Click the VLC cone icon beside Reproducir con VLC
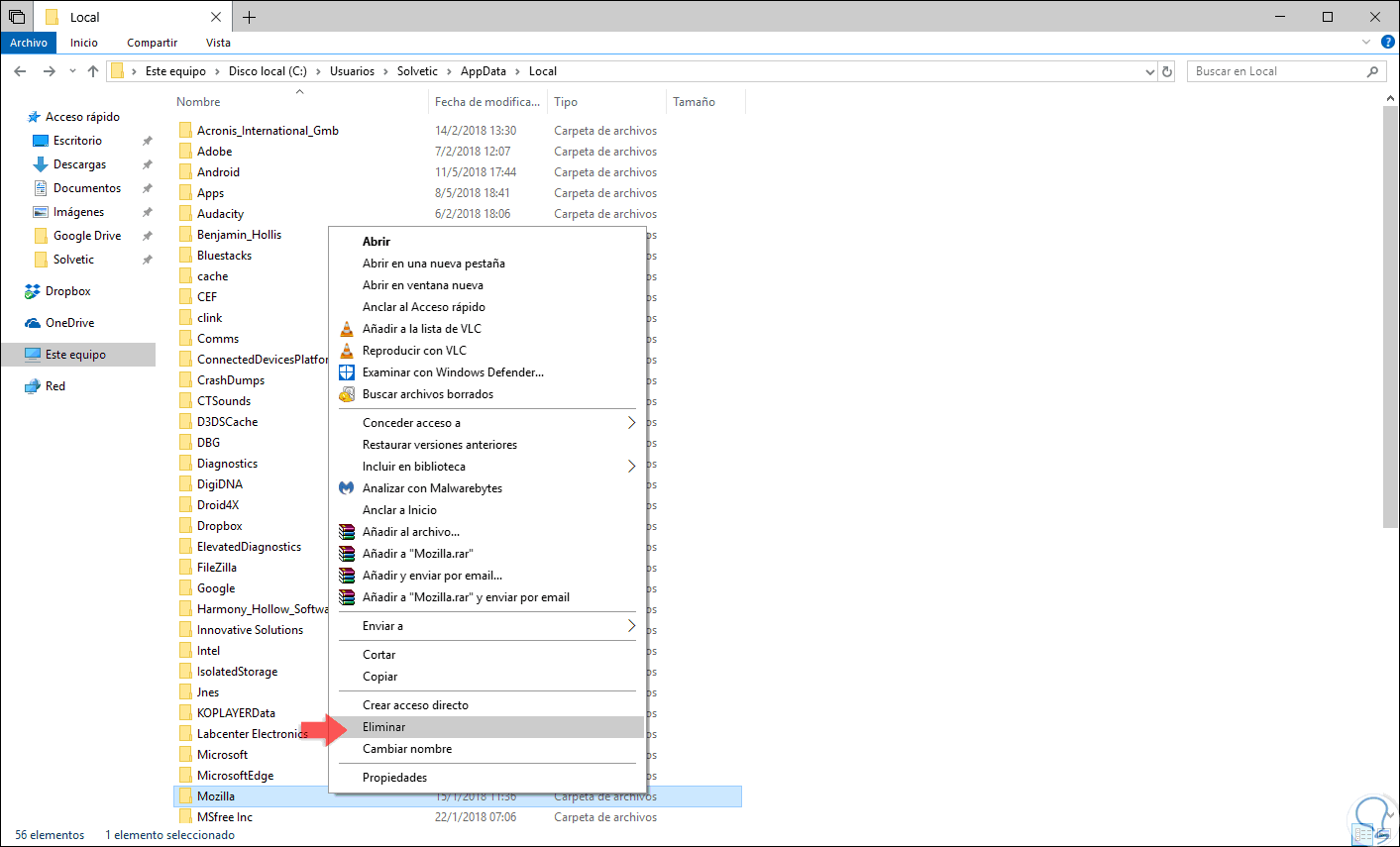Image resolution: width=1400 pixels, height=847 pixels. [347, 351]
